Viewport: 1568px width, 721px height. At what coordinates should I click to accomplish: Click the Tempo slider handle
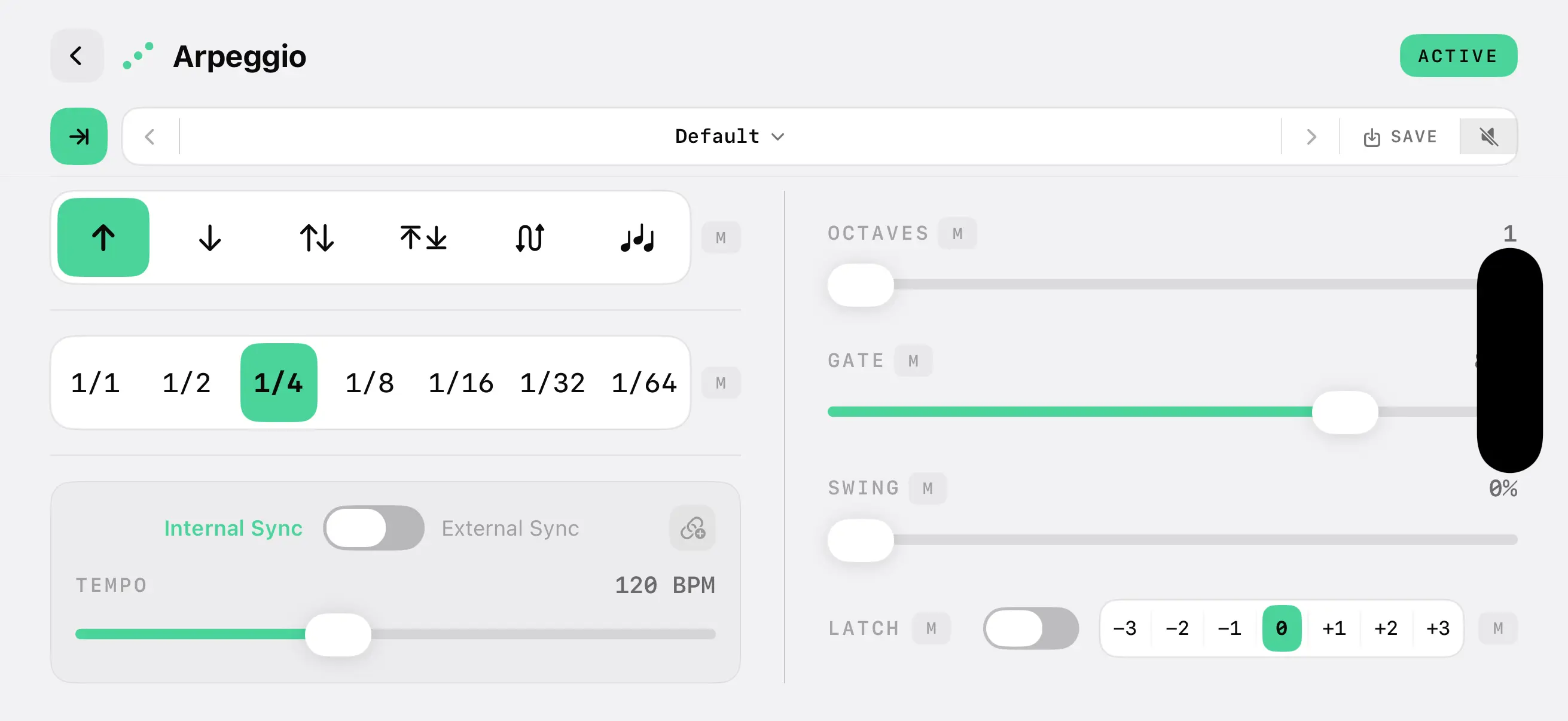click(x=338, y=634)
